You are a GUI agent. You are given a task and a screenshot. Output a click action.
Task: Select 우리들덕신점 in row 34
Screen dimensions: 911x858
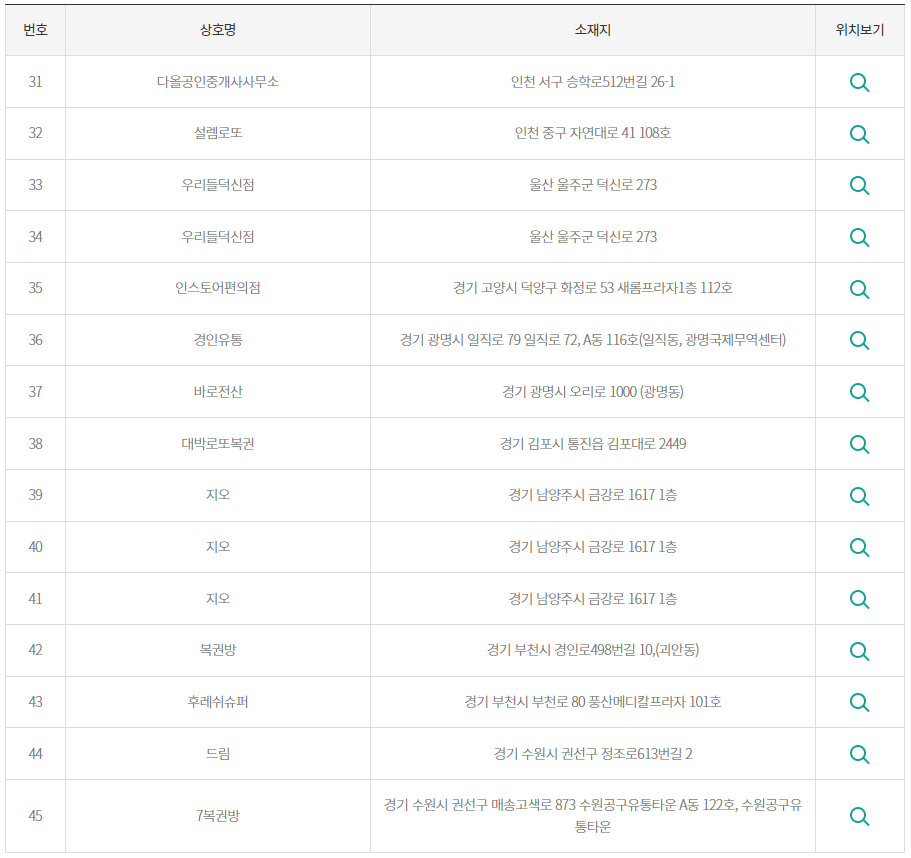click(x=218, y=236)
